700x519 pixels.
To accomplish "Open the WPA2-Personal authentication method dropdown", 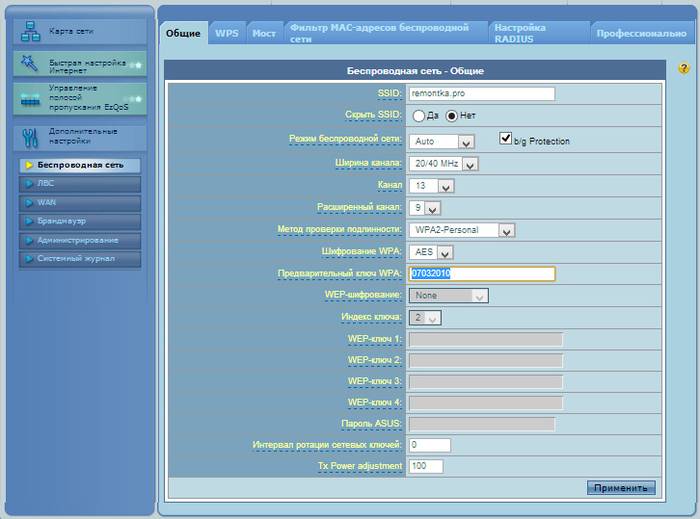I will pos(462,230).
